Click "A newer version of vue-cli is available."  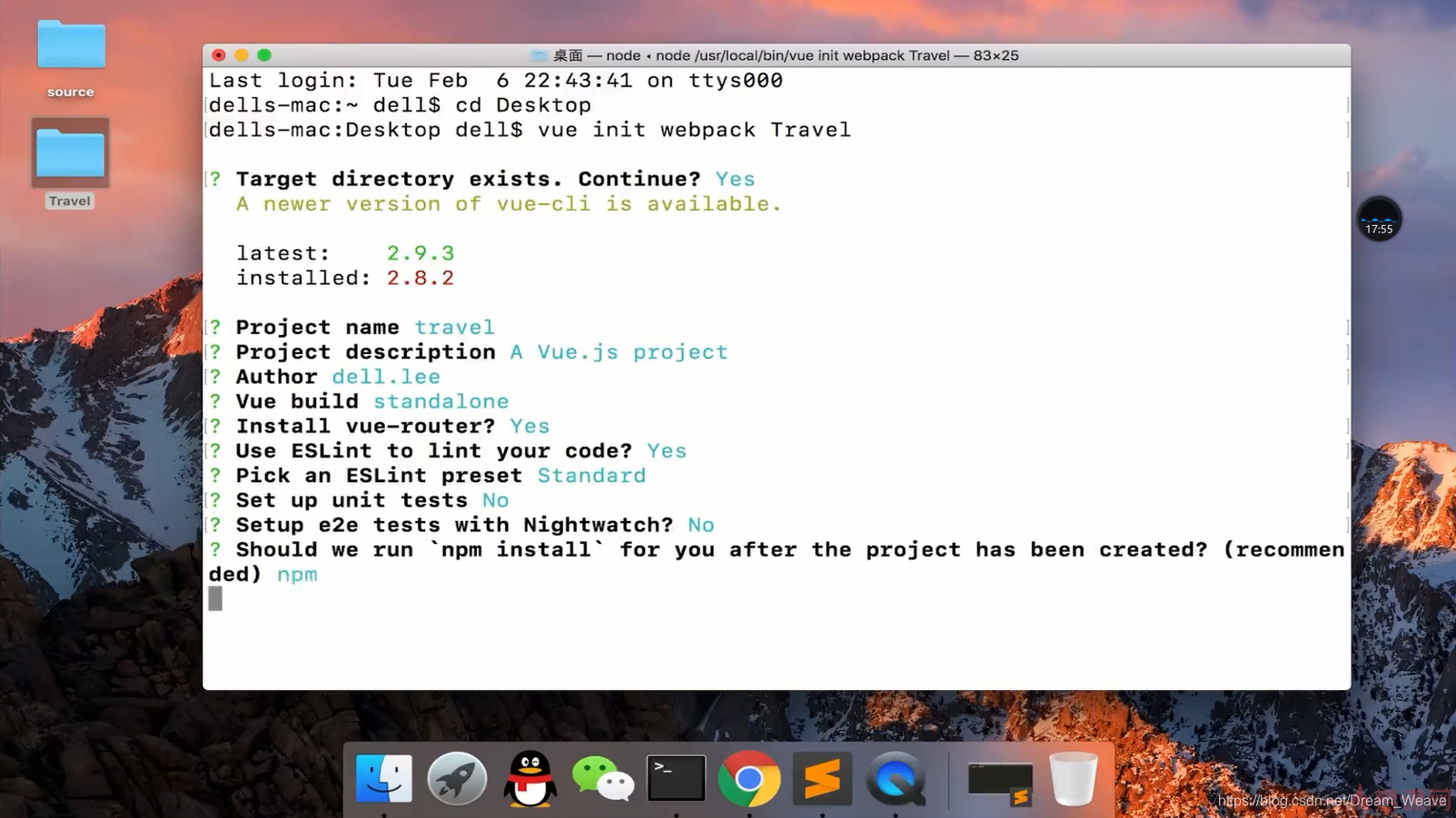point(509,204)
